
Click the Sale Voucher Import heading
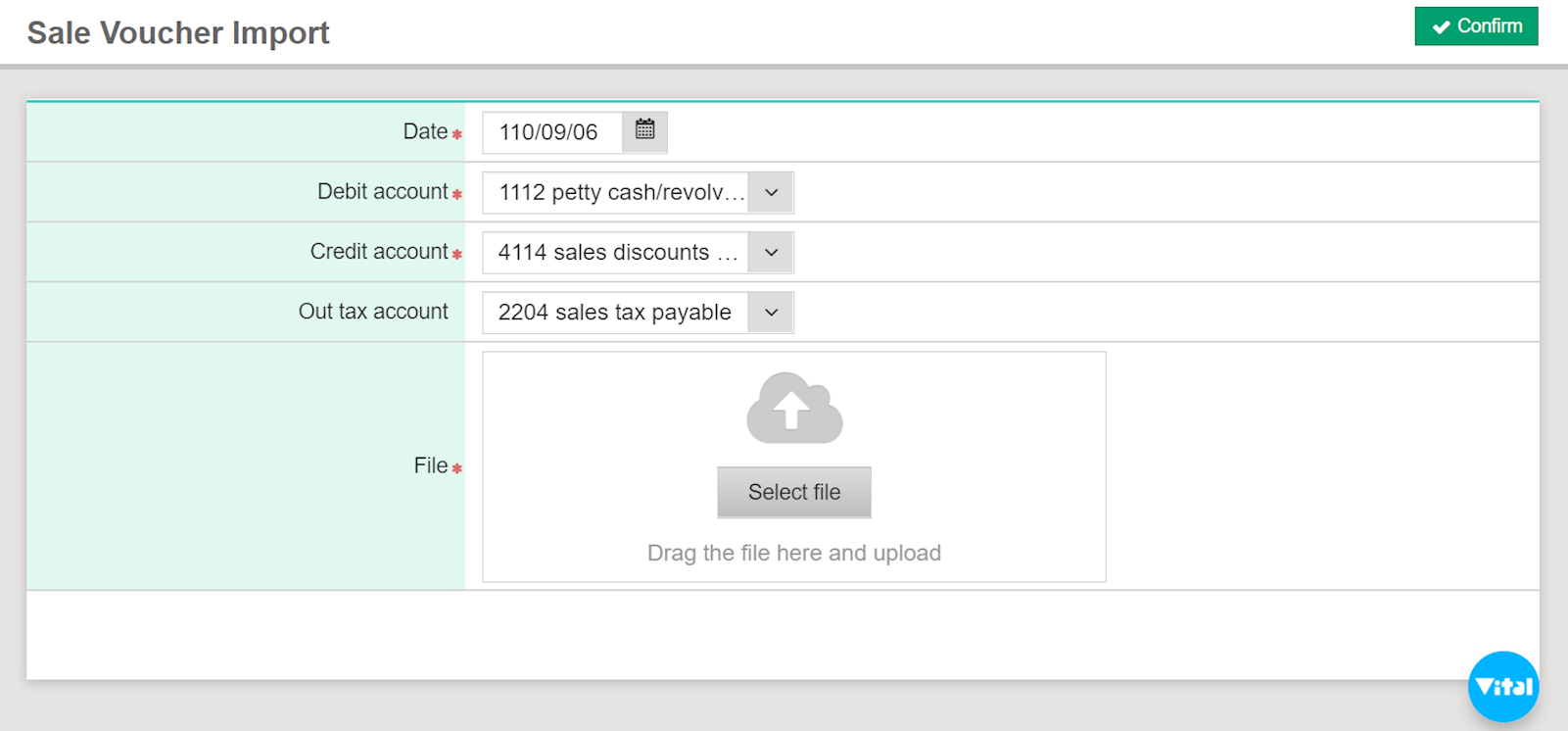point(178,32)
